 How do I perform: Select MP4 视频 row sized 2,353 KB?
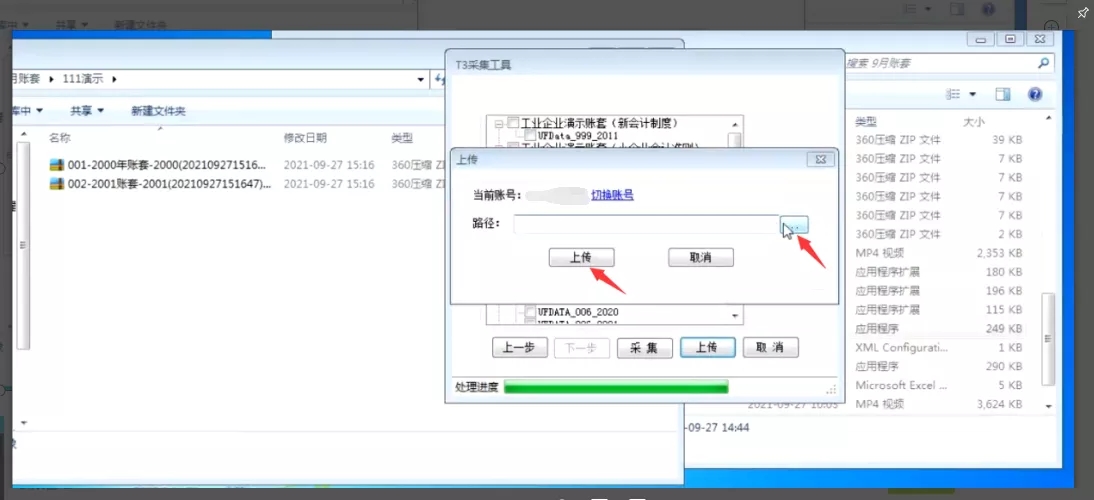click(938, 252)
